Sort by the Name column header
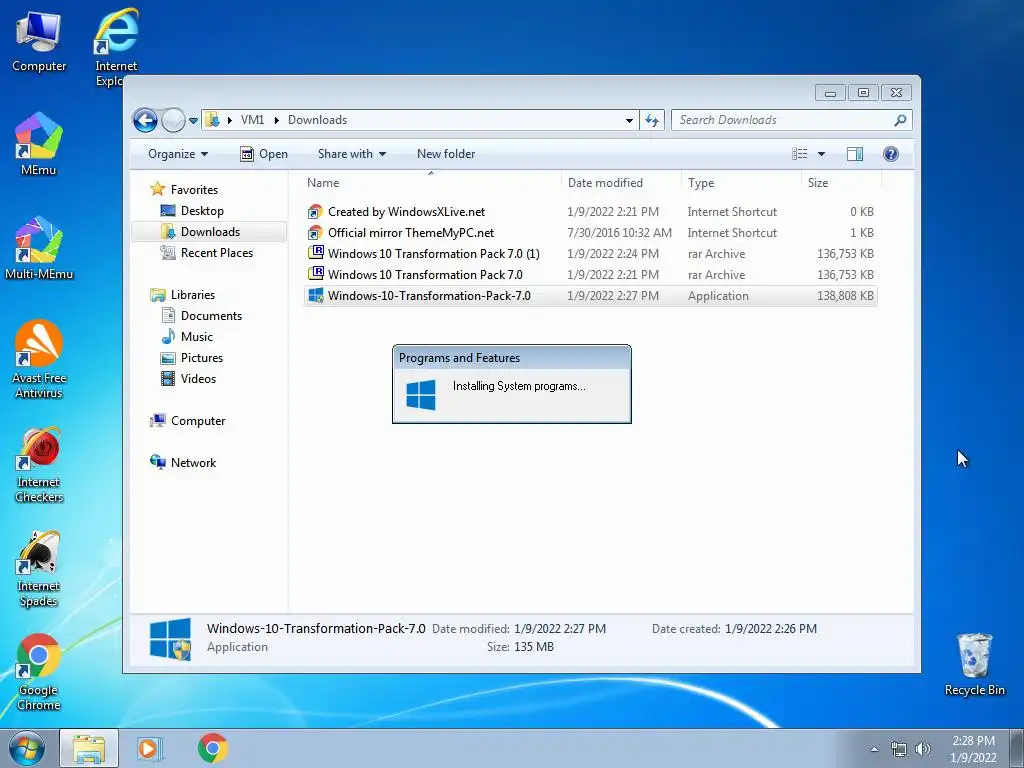1024x768 pixels. tap(431, 183)
